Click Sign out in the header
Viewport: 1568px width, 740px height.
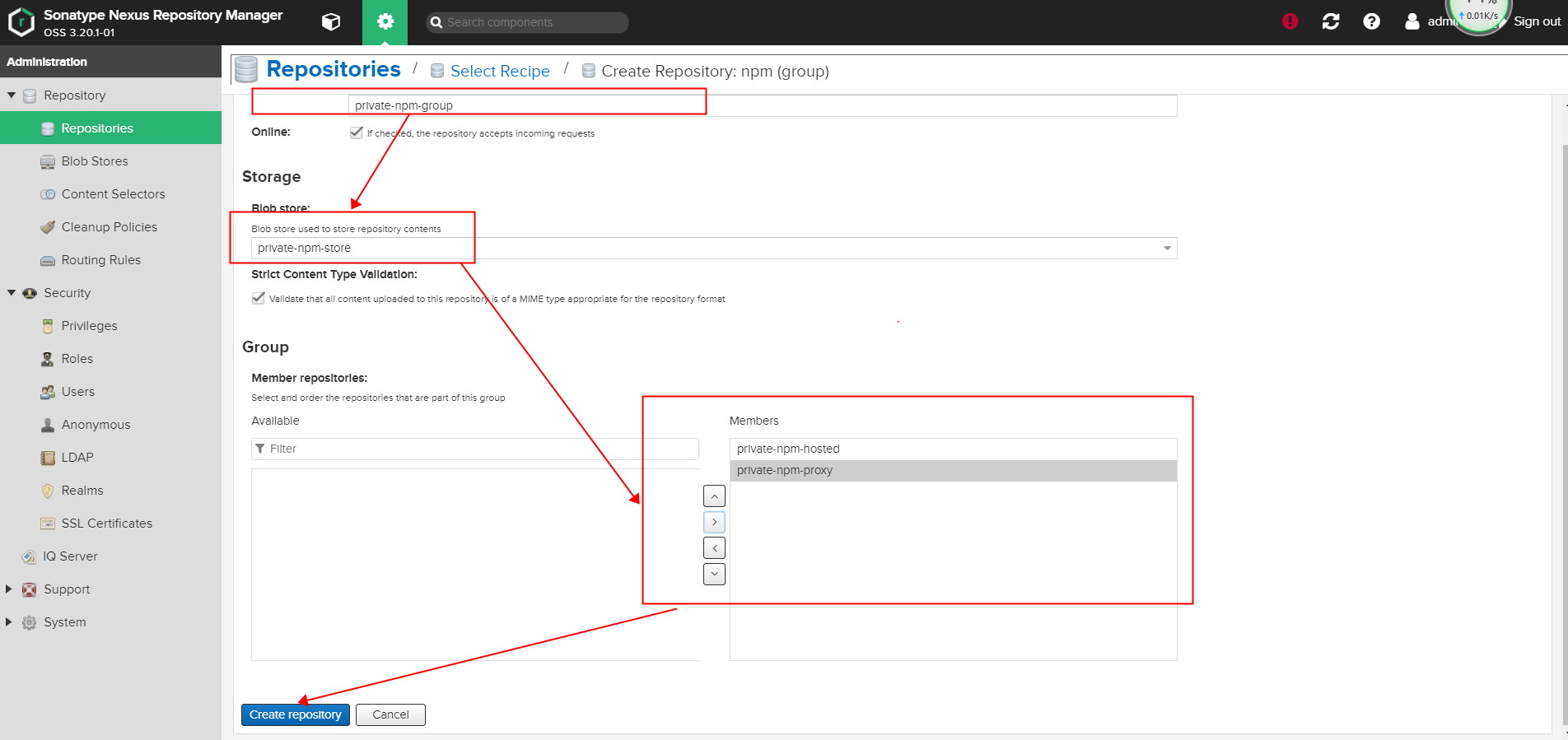click(1537, 21)
